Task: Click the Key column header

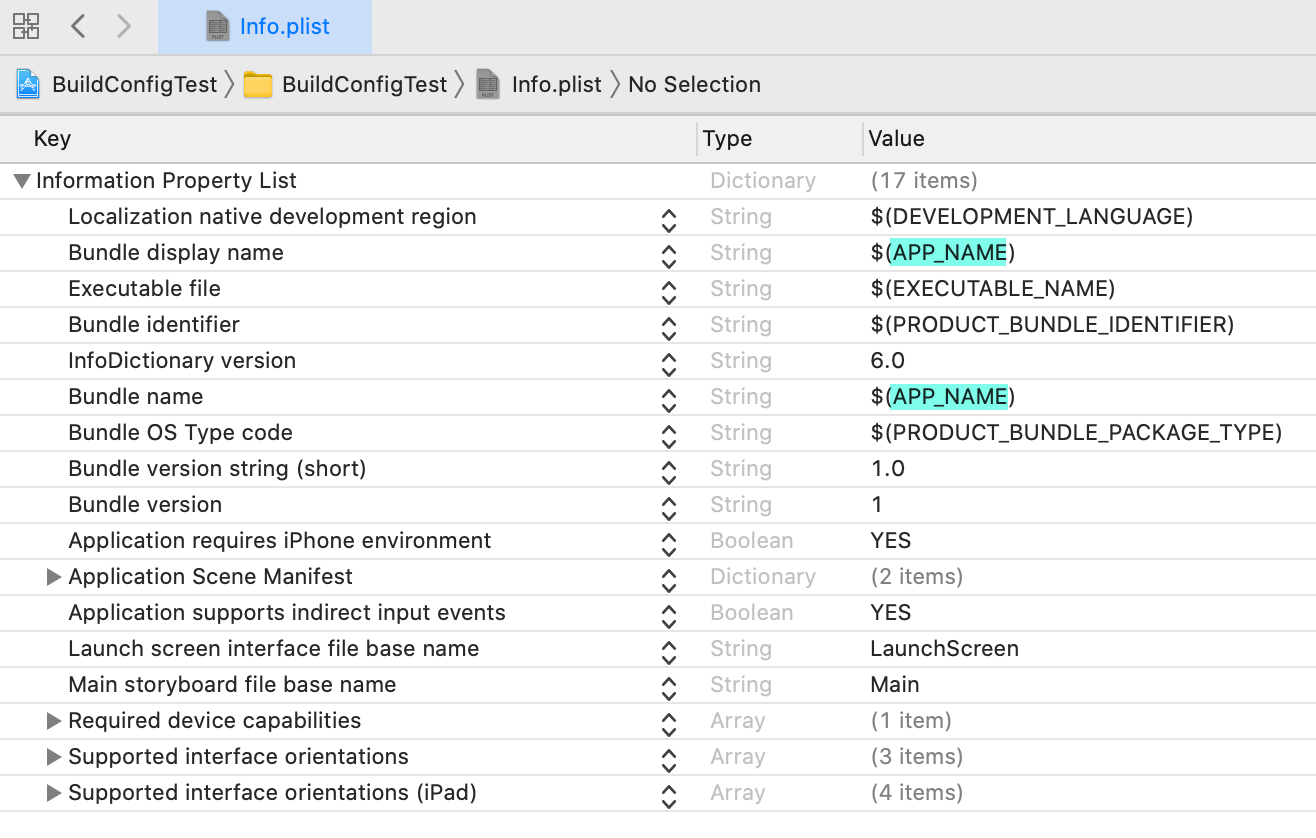Action: tap(52, 139)
